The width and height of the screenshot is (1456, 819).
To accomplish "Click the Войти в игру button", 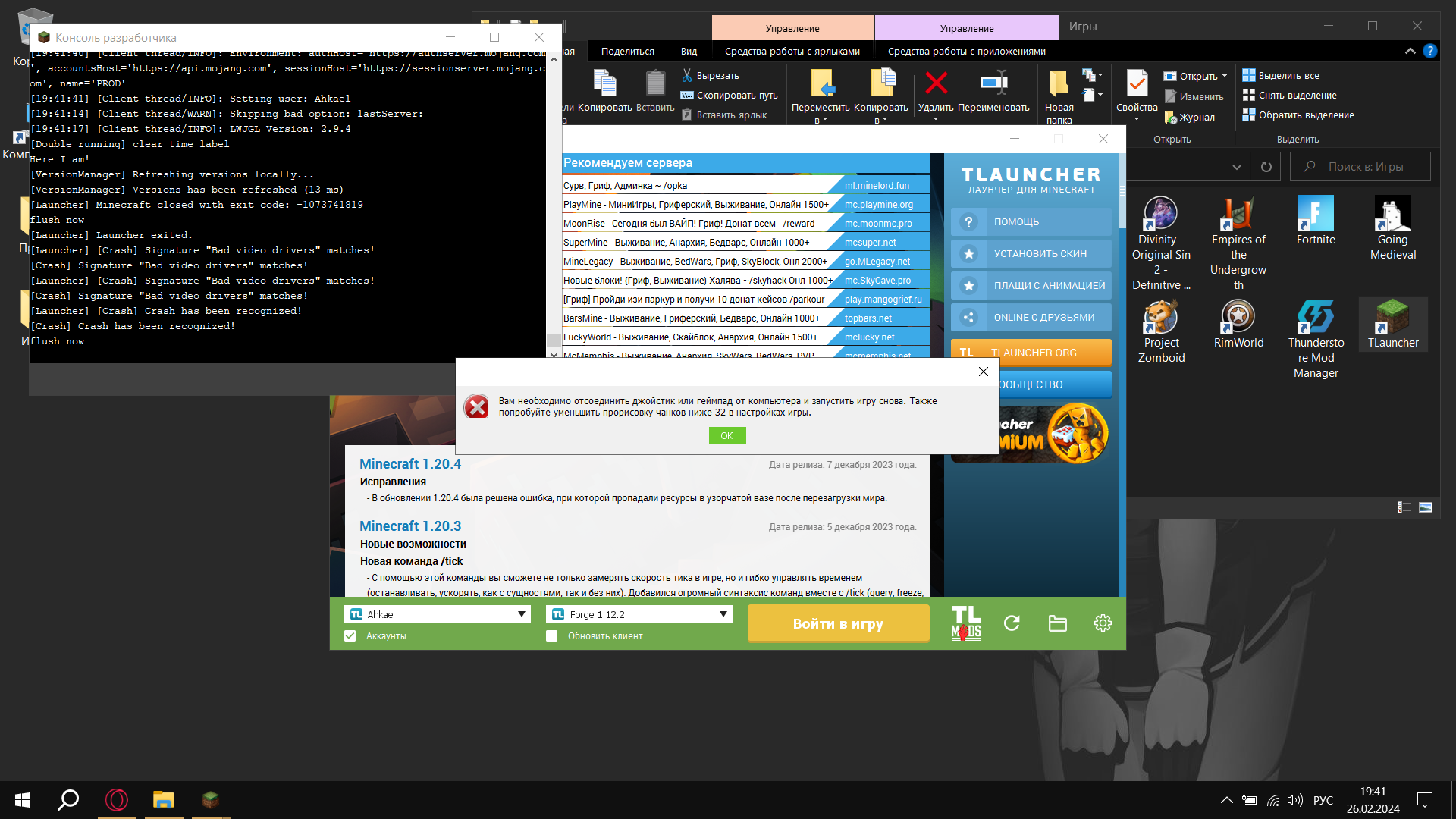I will click(837, 623).
